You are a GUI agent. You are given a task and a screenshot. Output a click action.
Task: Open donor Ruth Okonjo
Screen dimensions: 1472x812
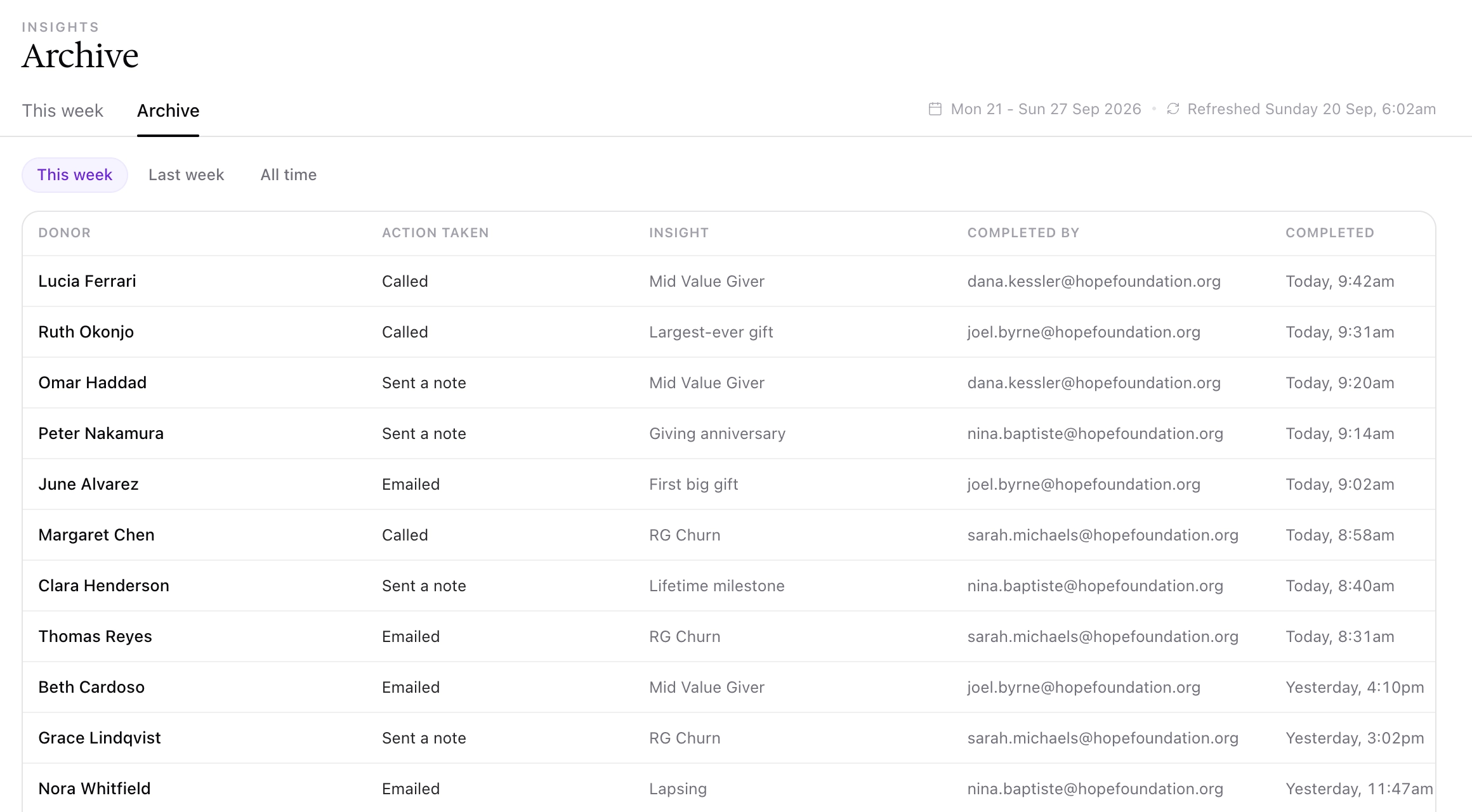[86, 332]
